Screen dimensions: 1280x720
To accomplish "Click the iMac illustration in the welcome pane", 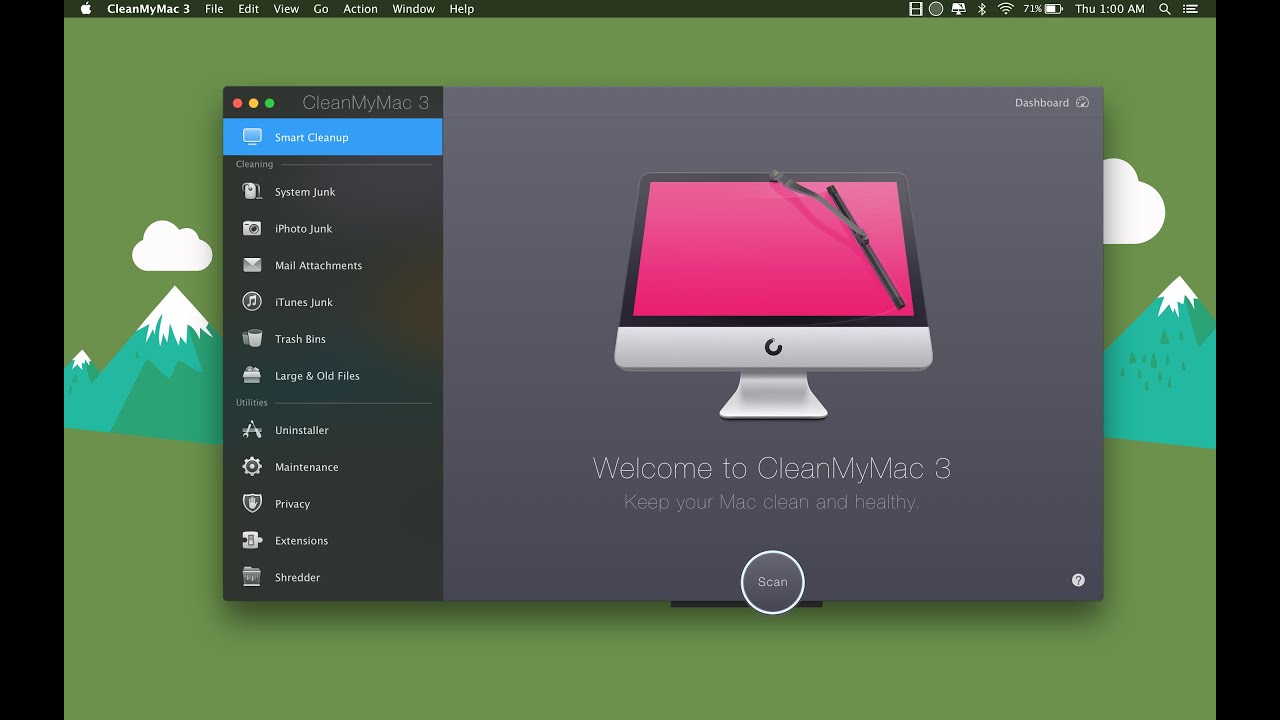I will pyautogui.click(x=773, y=293).
